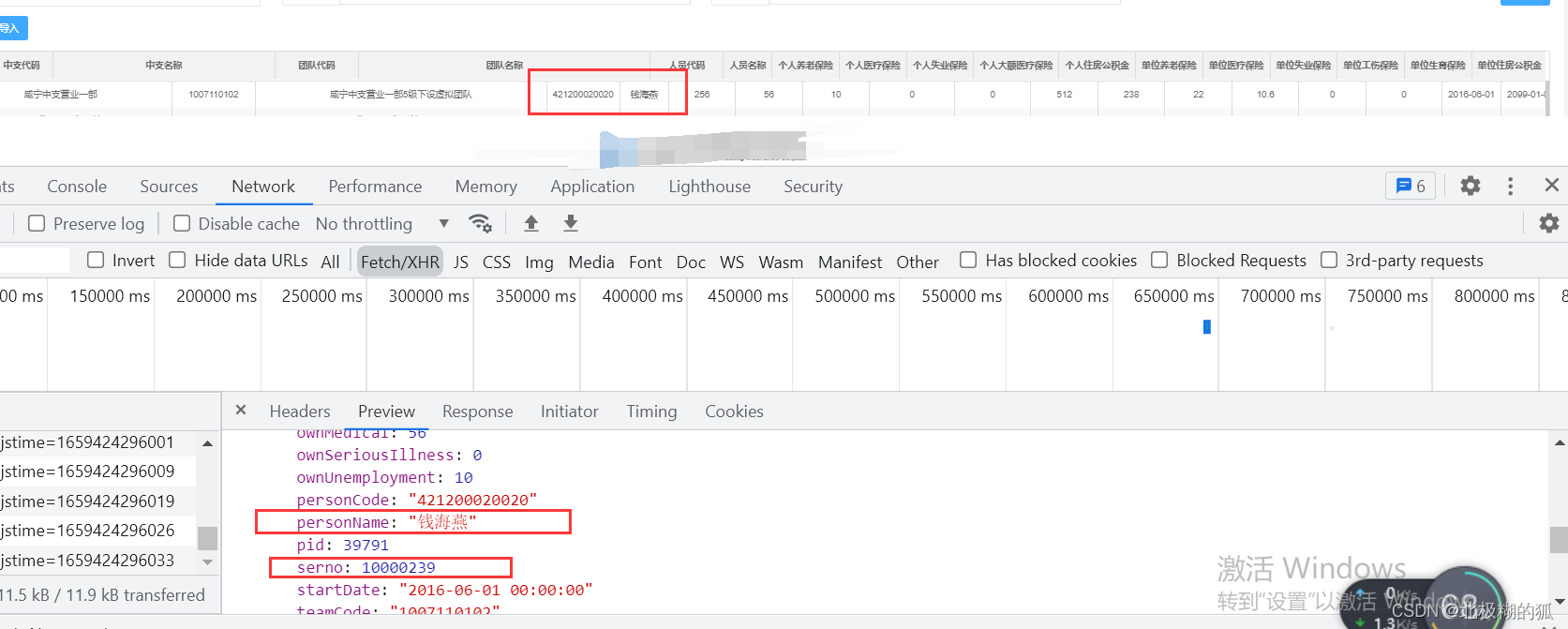Filter requests by Manifest
Viewport: 1568px width, 629px height.
(x=850, y=262)
